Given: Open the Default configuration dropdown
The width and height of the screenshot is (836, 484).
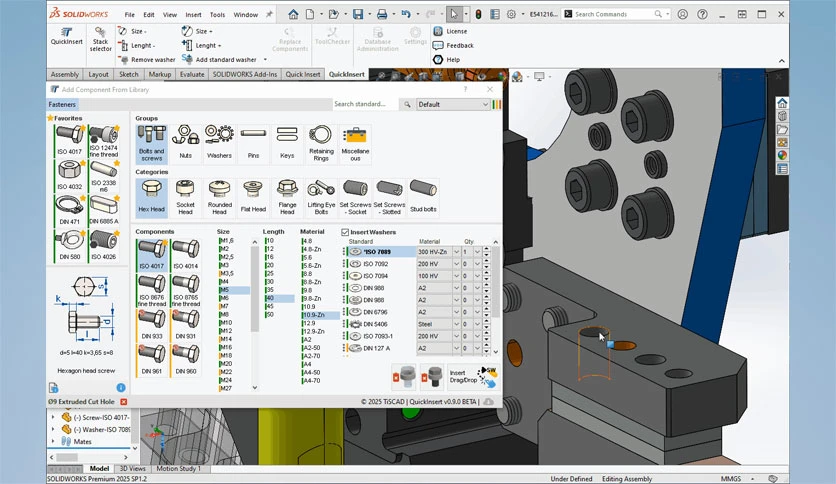Looking at the screenshot, I should pyautogui.click(x=453, y=104).
